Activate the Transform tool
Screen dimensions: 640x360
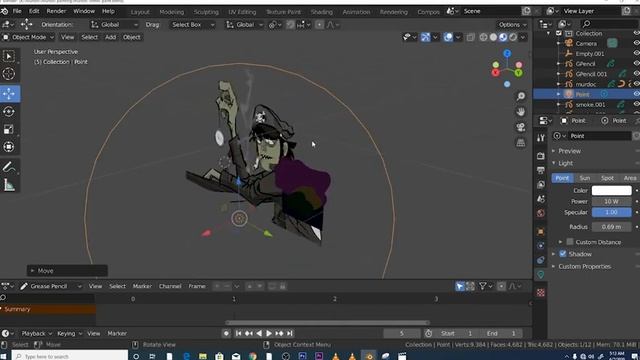click(9, 147)
